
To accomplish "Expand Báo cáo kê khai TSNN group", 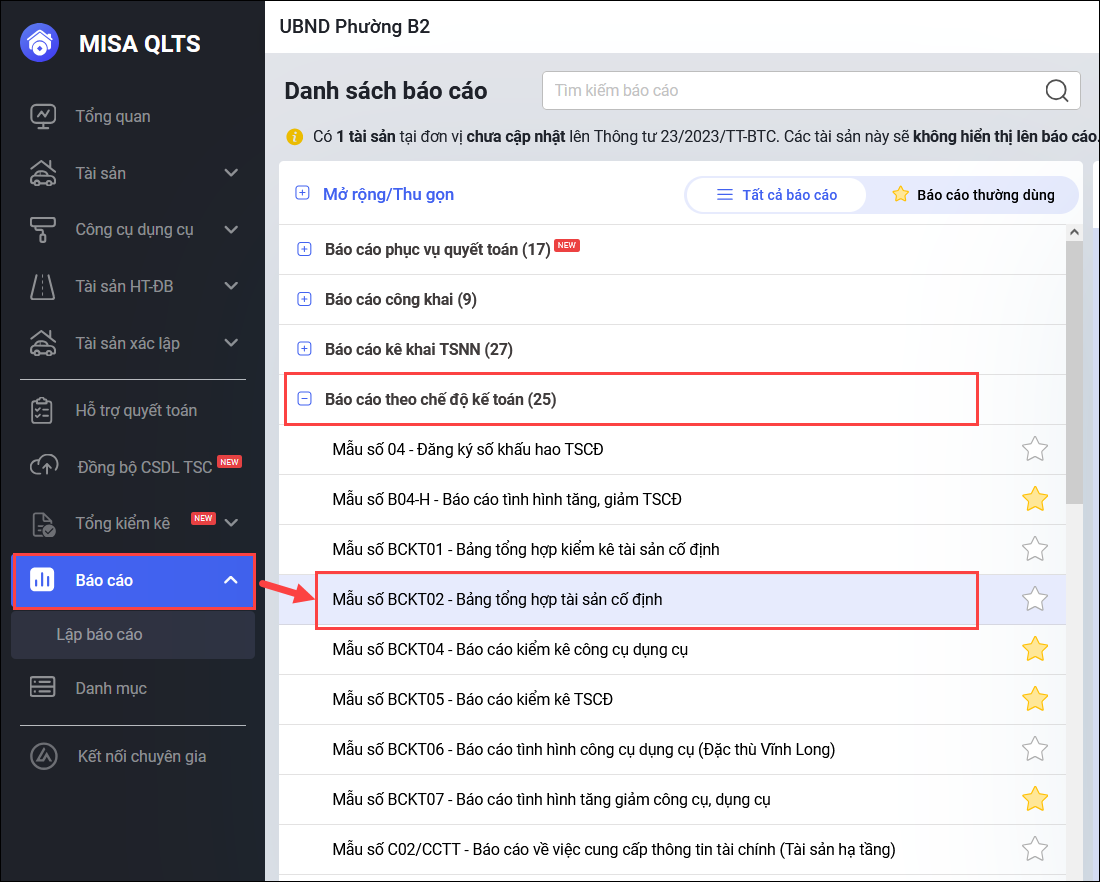I will 304,349.
